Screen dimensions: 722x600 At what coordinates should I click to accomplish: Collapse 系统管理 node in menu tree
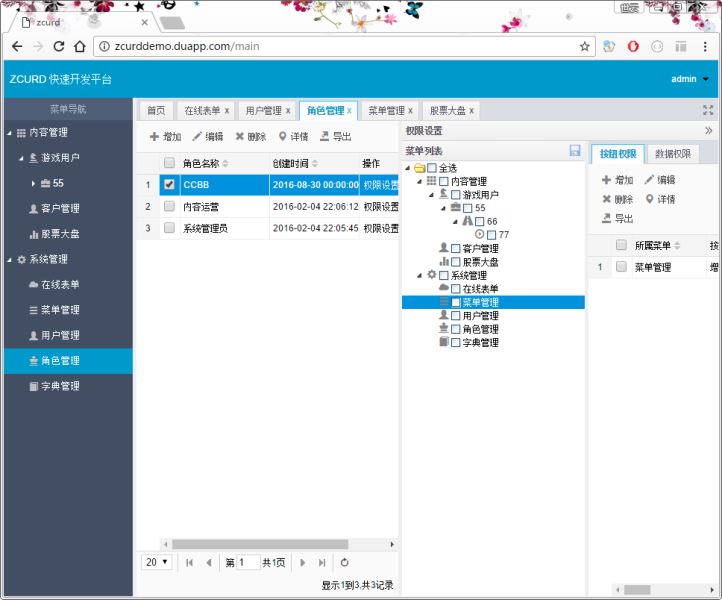click(x=419, y=275)
